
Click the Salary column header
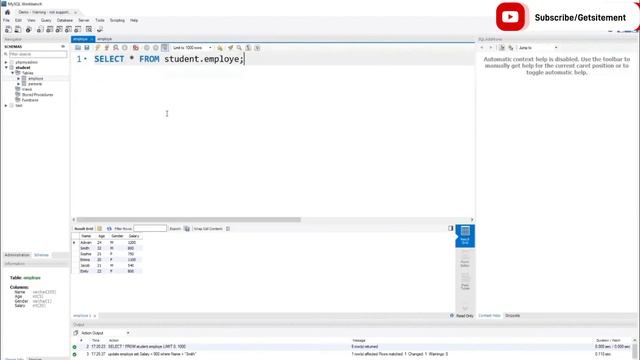point(134,236)
